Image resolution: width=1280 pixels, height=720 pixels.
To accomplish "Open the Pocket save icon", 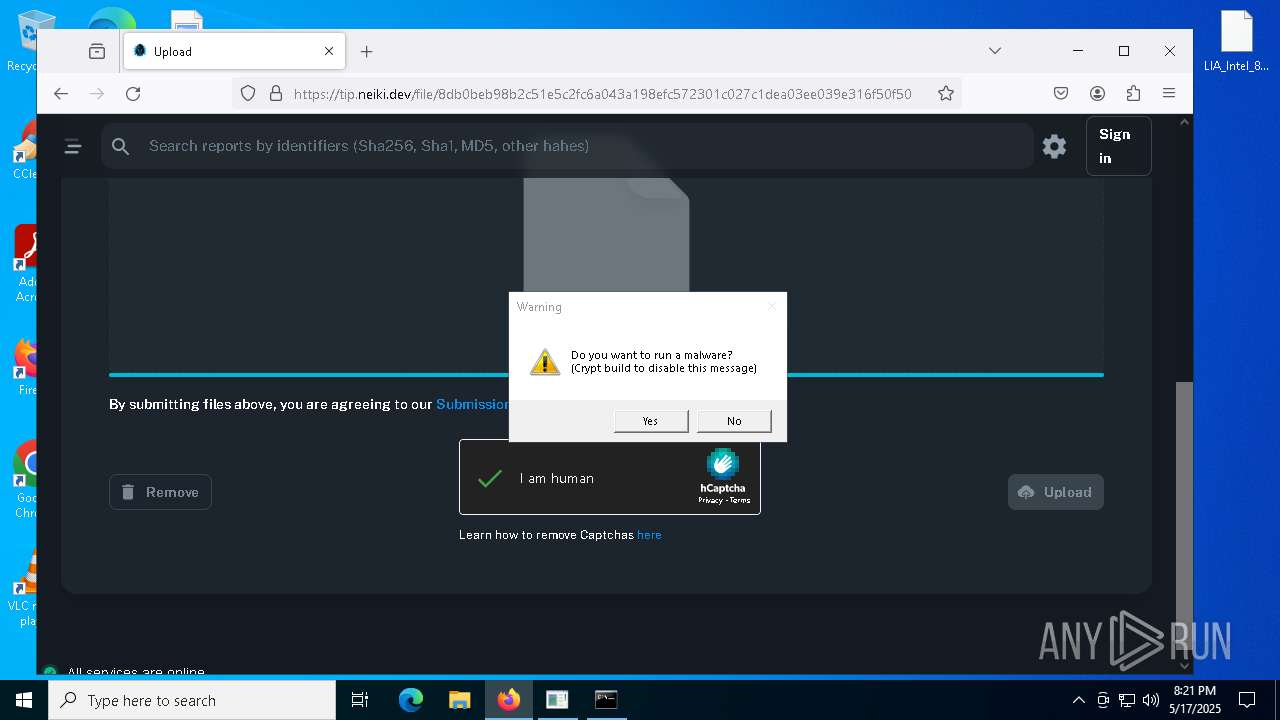I will 1061,94.
